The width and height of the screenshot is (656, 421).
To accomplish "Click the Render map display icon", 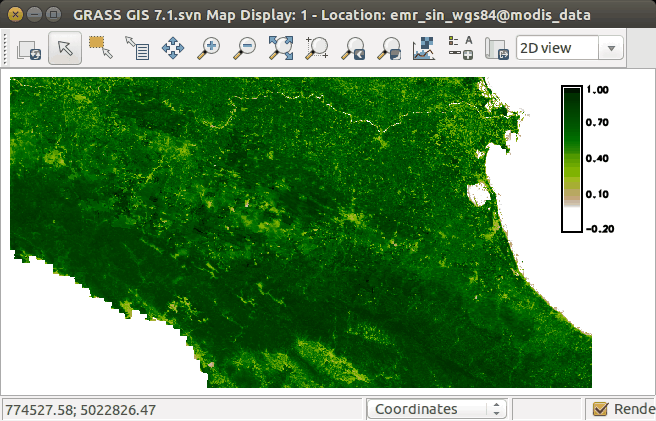I will tap(28, 48).
